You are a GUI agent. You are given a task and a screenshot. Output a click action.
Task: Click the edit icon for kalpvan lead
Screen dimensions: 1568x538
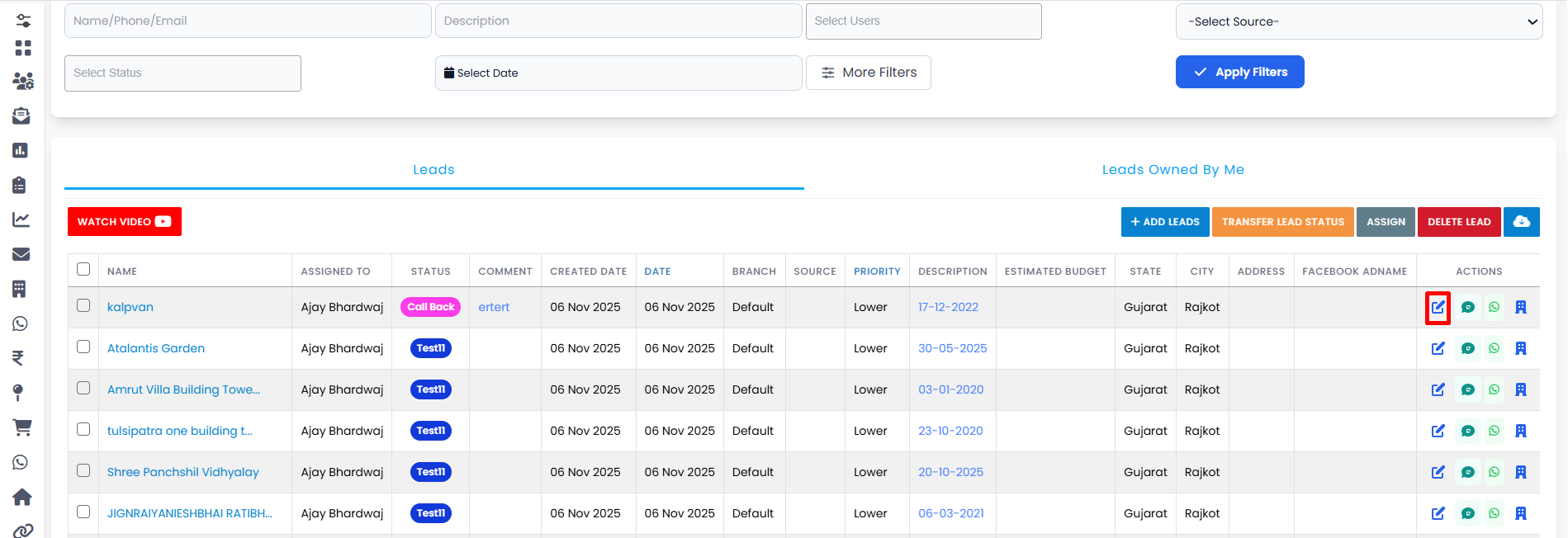coord(1438,307)
